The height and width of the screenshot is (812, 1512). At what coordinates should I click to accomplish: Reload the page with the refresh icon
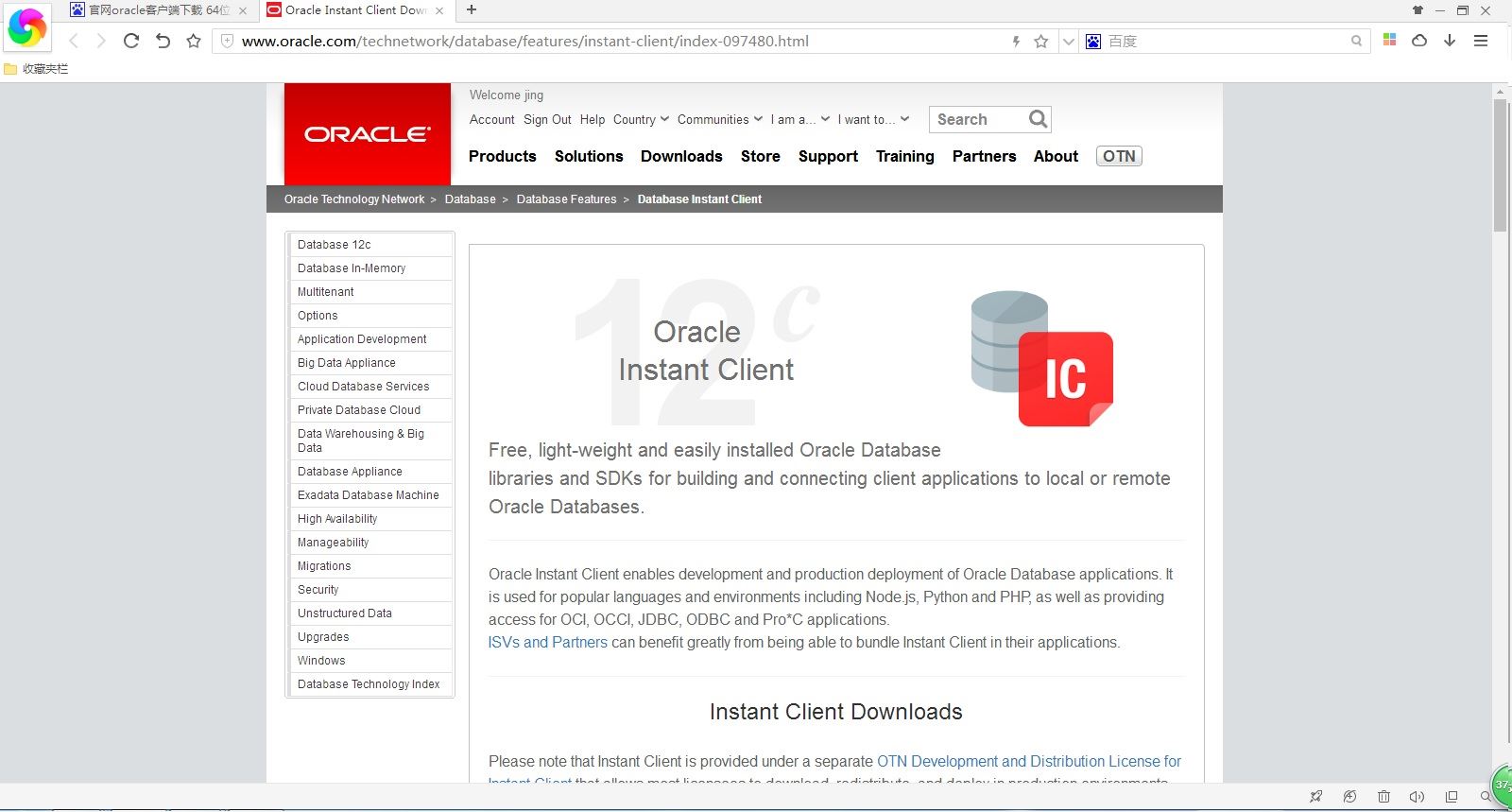pyautogui.click(x=131, y=41)
